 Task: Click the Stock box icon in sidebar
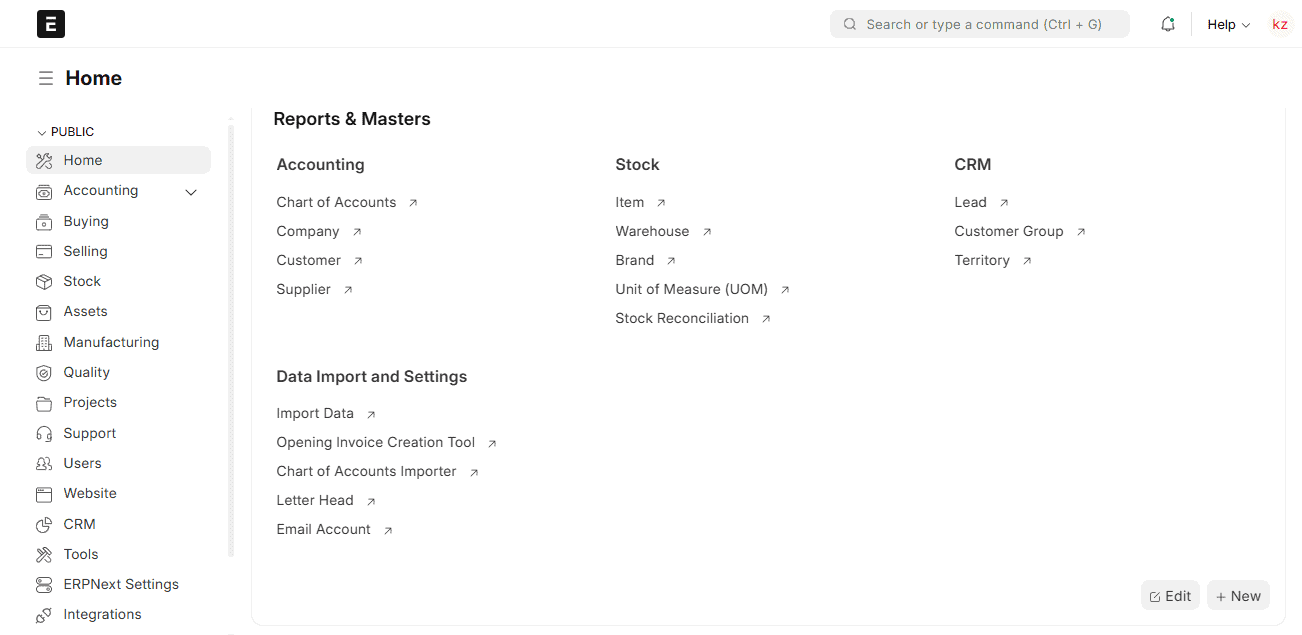pos(44,282)
